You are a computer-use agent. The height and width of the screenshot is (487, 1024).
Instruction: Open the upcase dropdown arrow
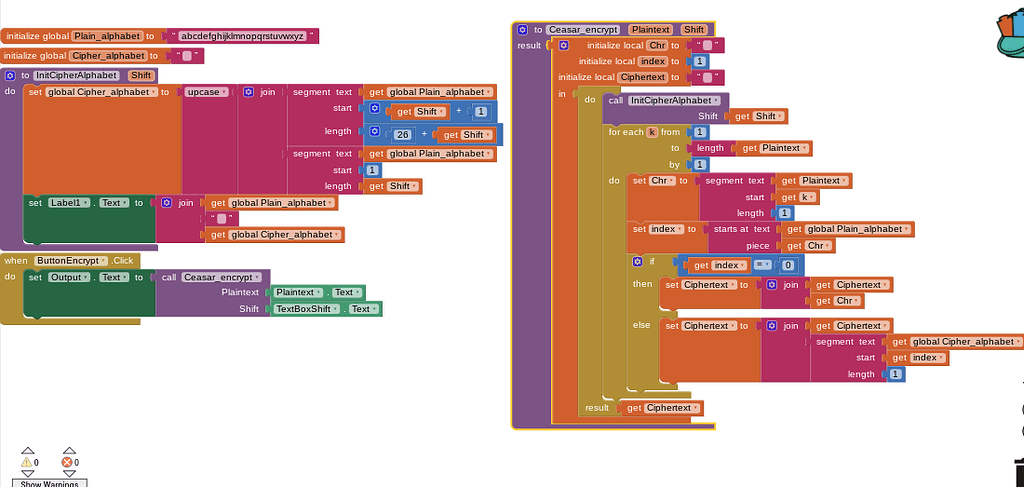pyautogui.click(x=225, y=93)
